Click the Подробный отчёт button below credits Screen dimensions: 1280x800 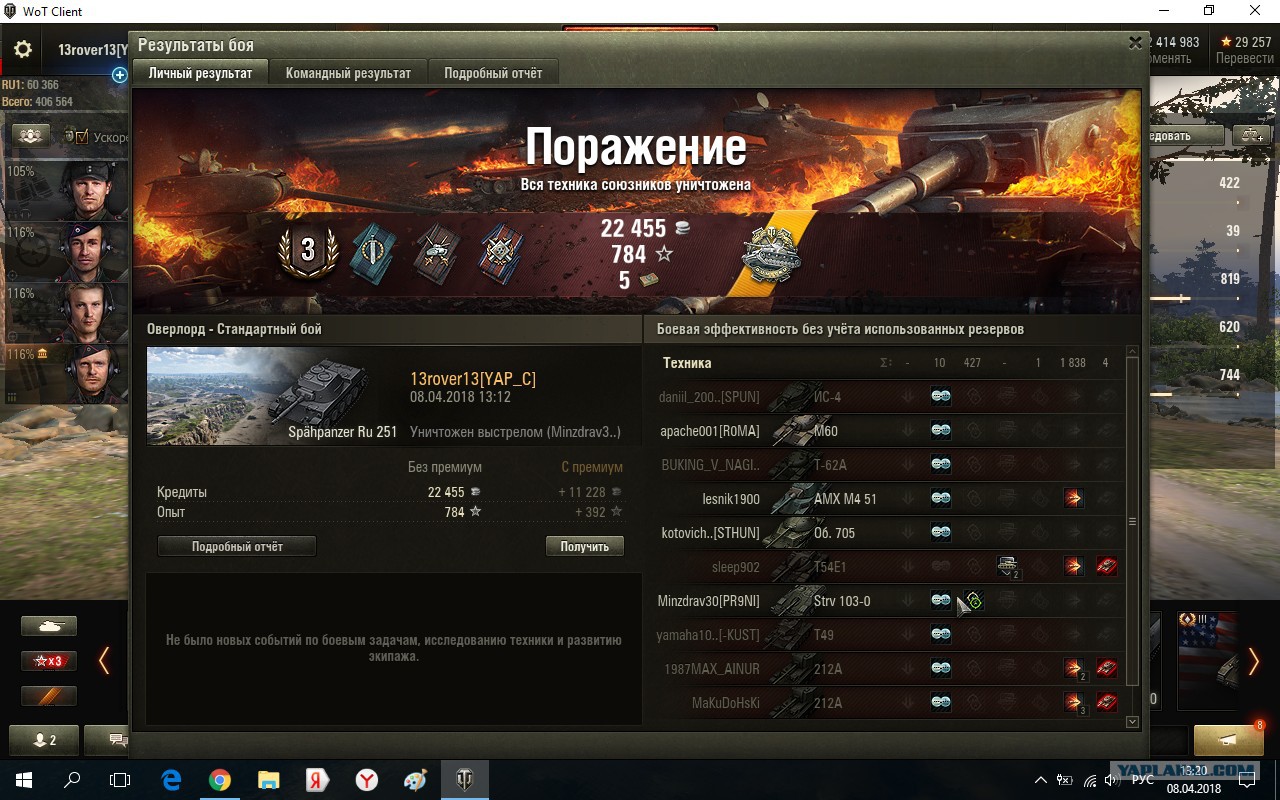(x=237, y=546)
